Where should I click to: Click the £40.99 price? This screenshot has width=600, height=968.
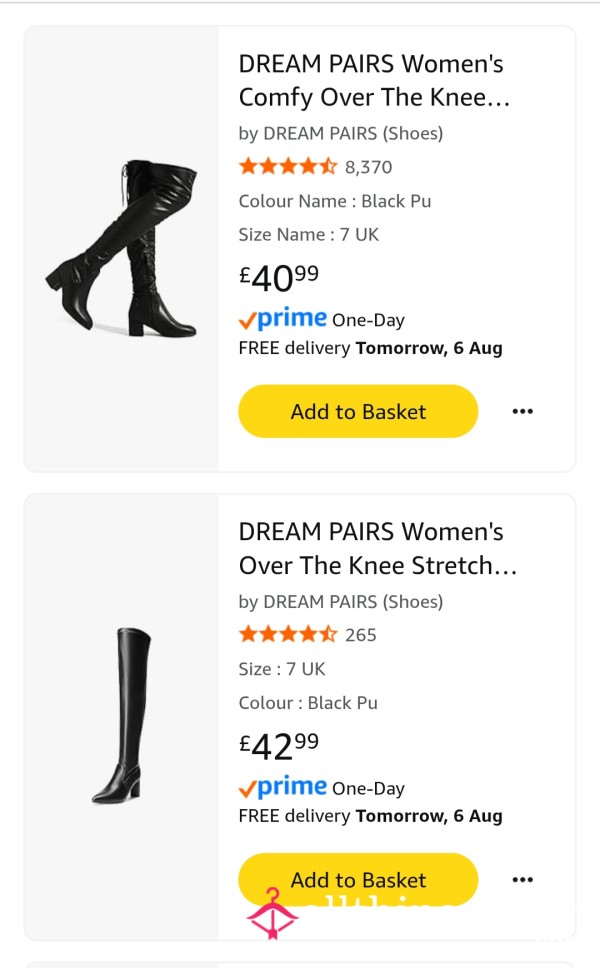point(278,278)
